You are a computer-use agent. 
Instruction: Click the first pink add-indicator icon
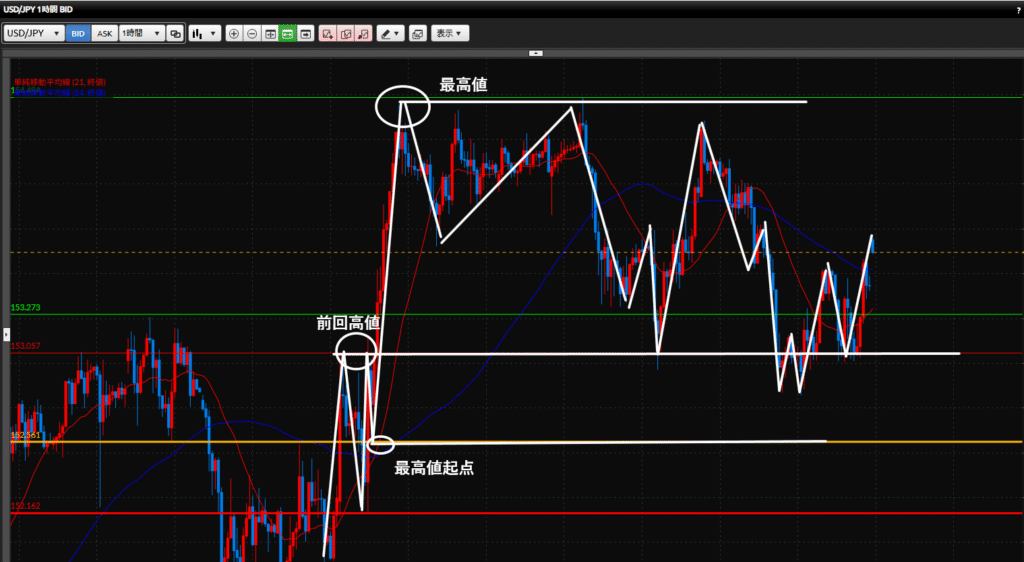[328, 33]
